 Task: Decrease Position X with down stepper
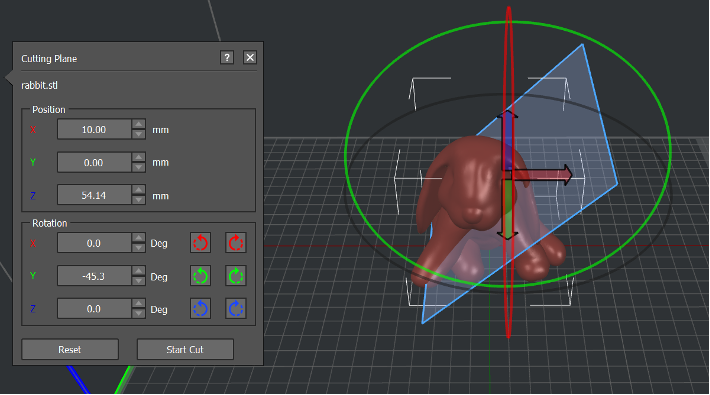pyautogui.click(x=139, y=135)
